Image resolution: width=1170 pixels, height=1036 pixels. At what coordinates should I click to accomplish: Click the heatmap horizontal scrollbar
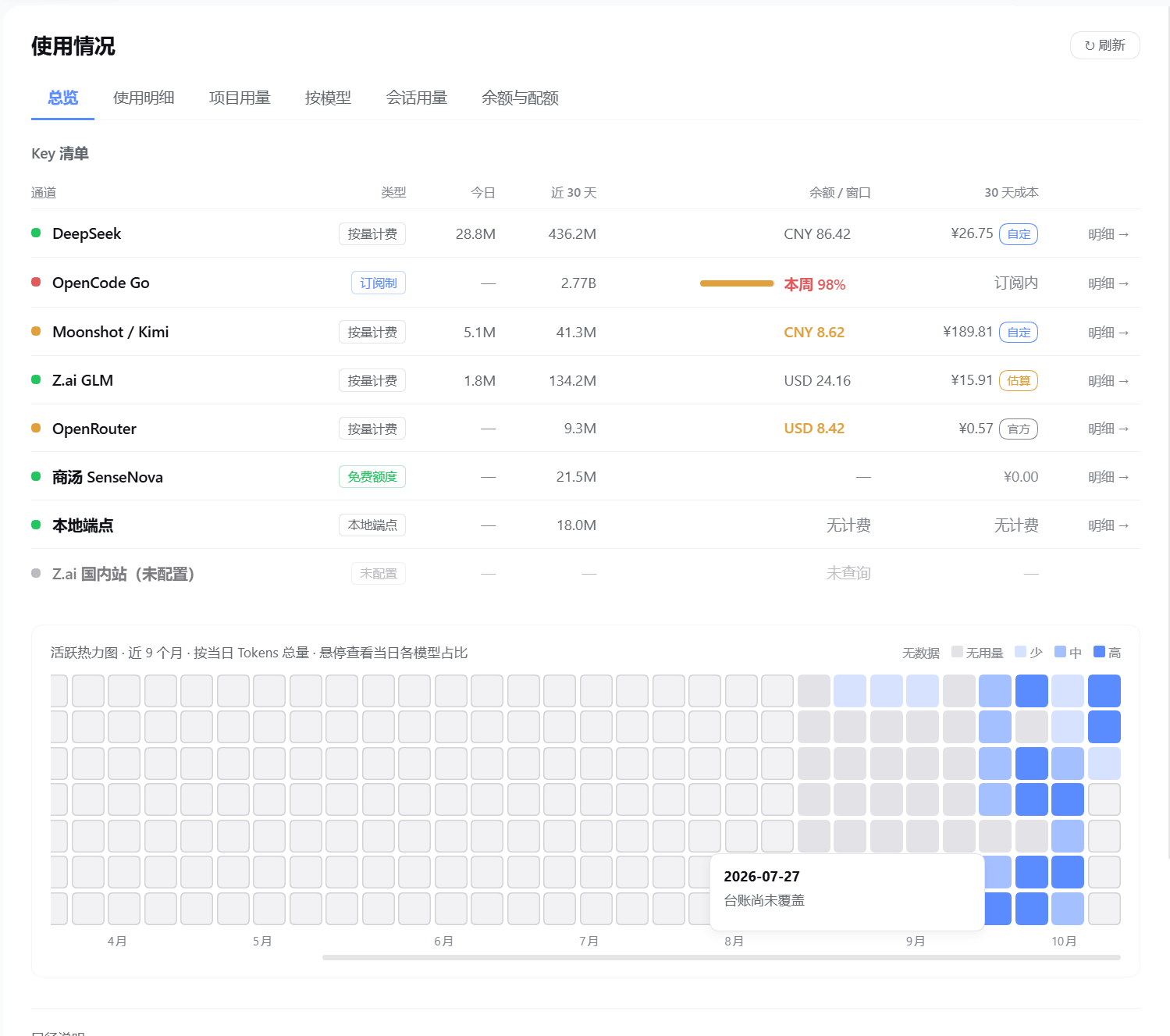721,957
